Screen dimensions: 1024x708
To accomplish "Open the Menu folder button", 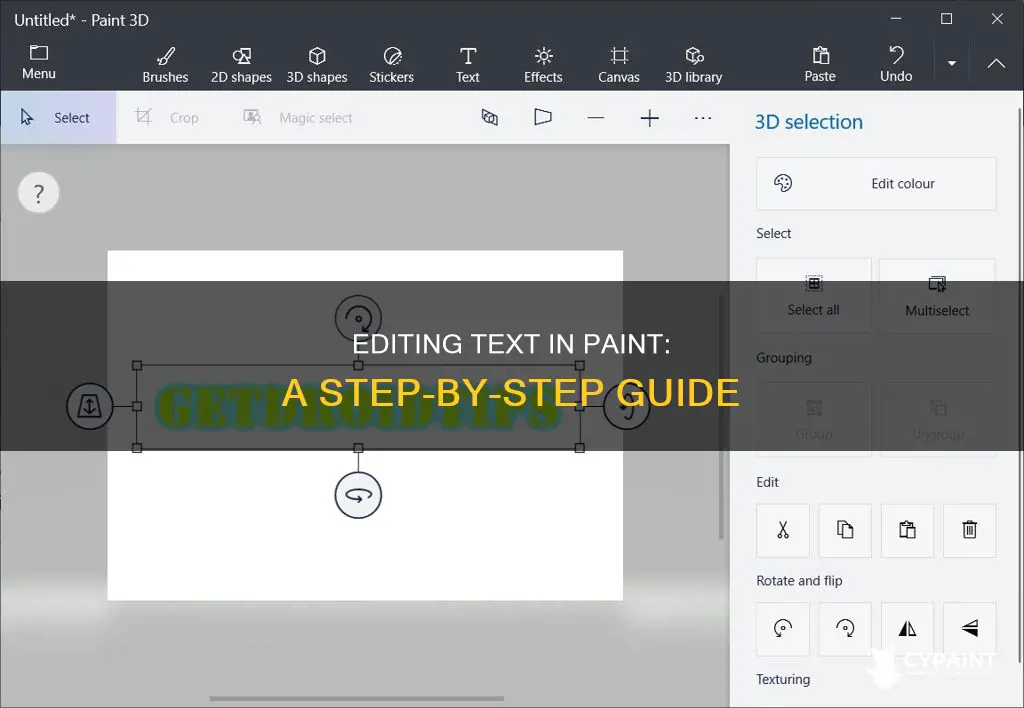I will click(x=39, y=63).
